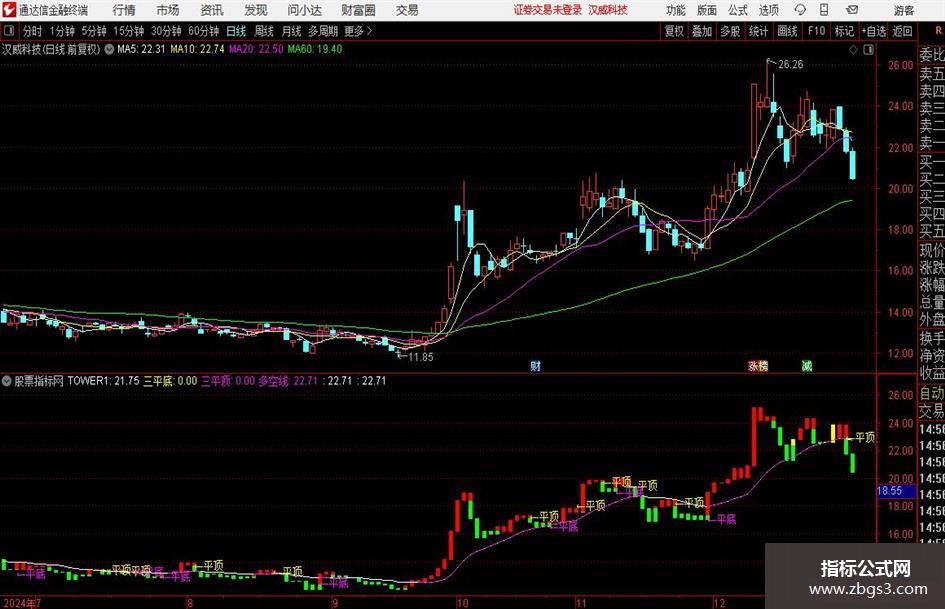The image size is (945, 609).
Task: Toggle the left panel icon before 分时
Action: (x=9, y=31)
